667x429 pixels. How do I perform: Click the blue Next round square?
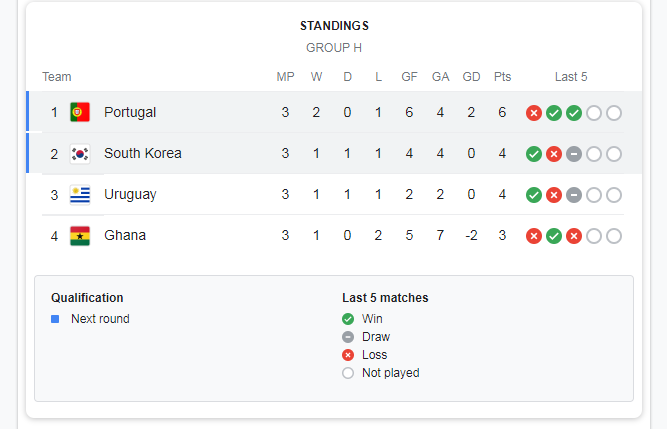tap(55, 319)
